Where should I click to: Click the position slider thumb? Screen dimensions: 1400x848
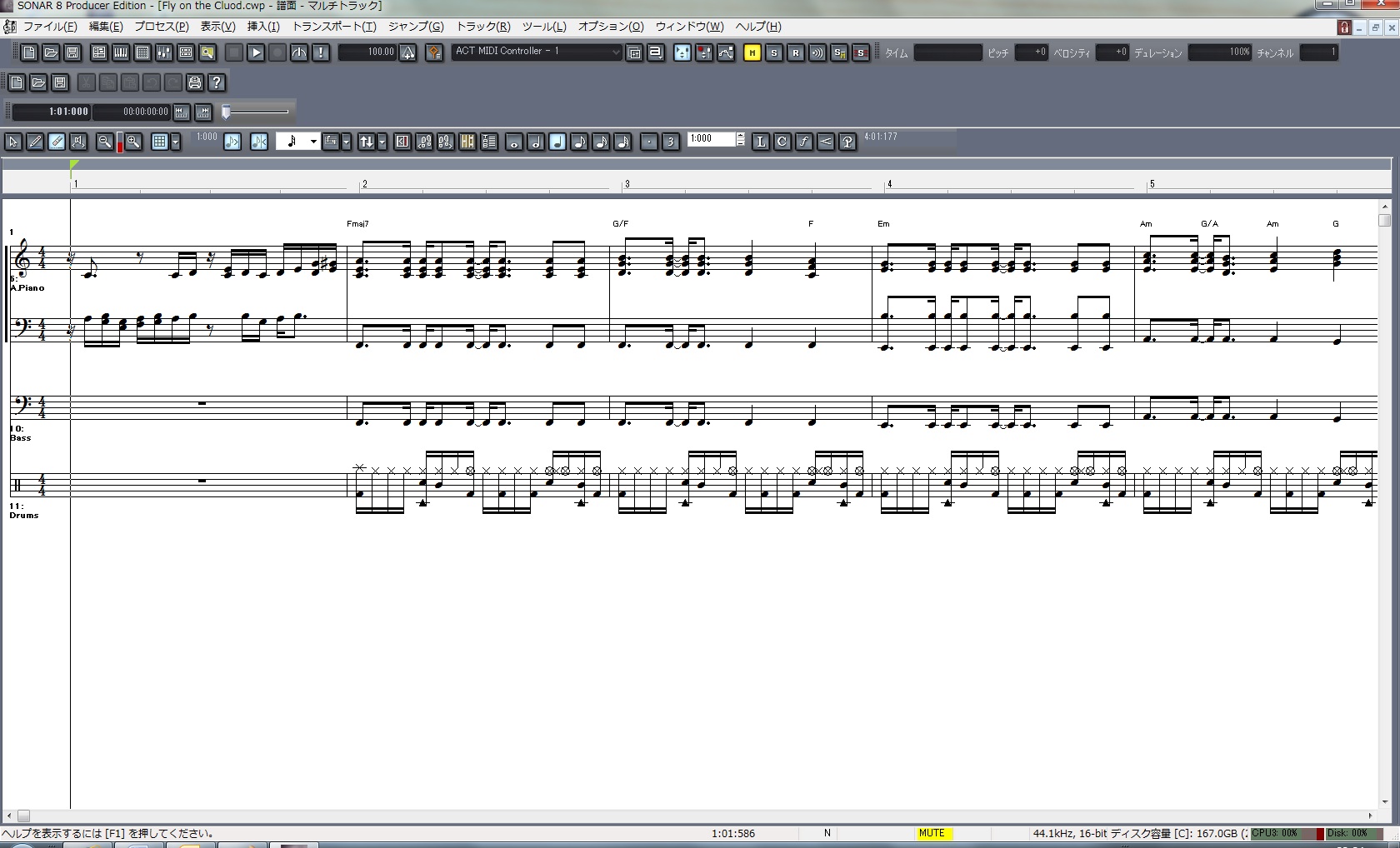[x=226, y=112]
